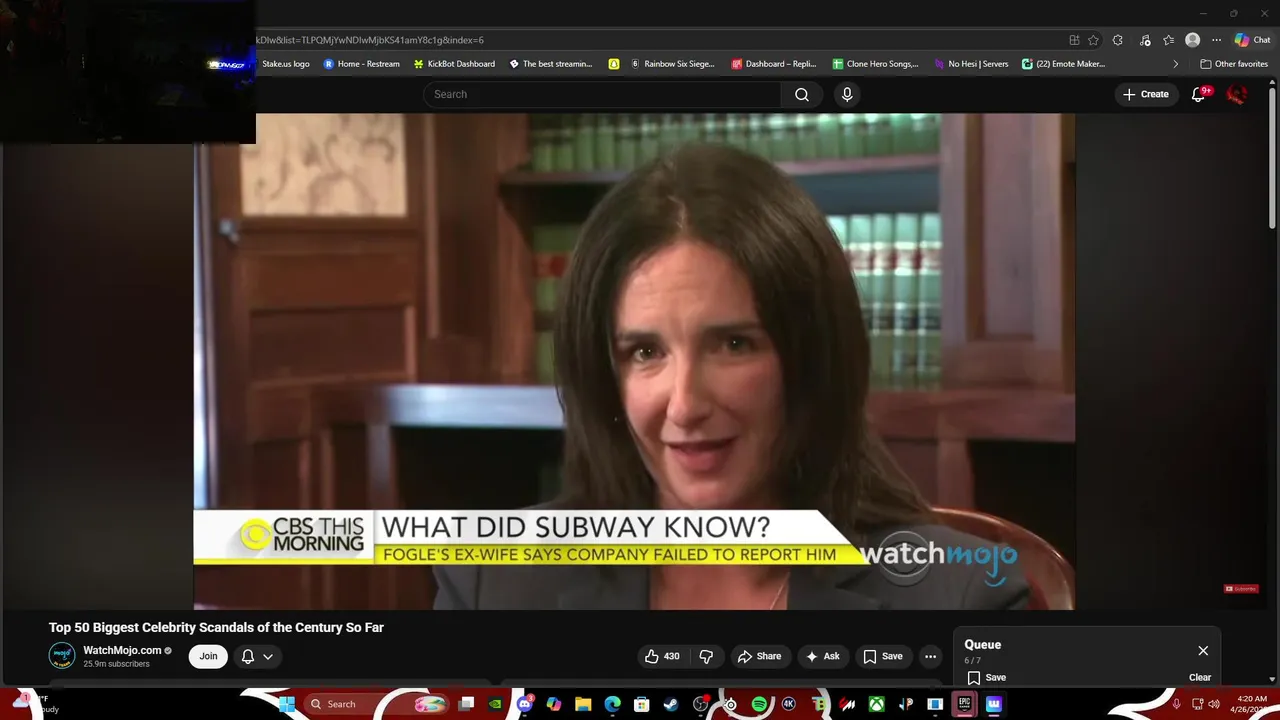Screen dimensions: 1280x720
Task: Open File Explorer from the taskbar
Action: 583,704
